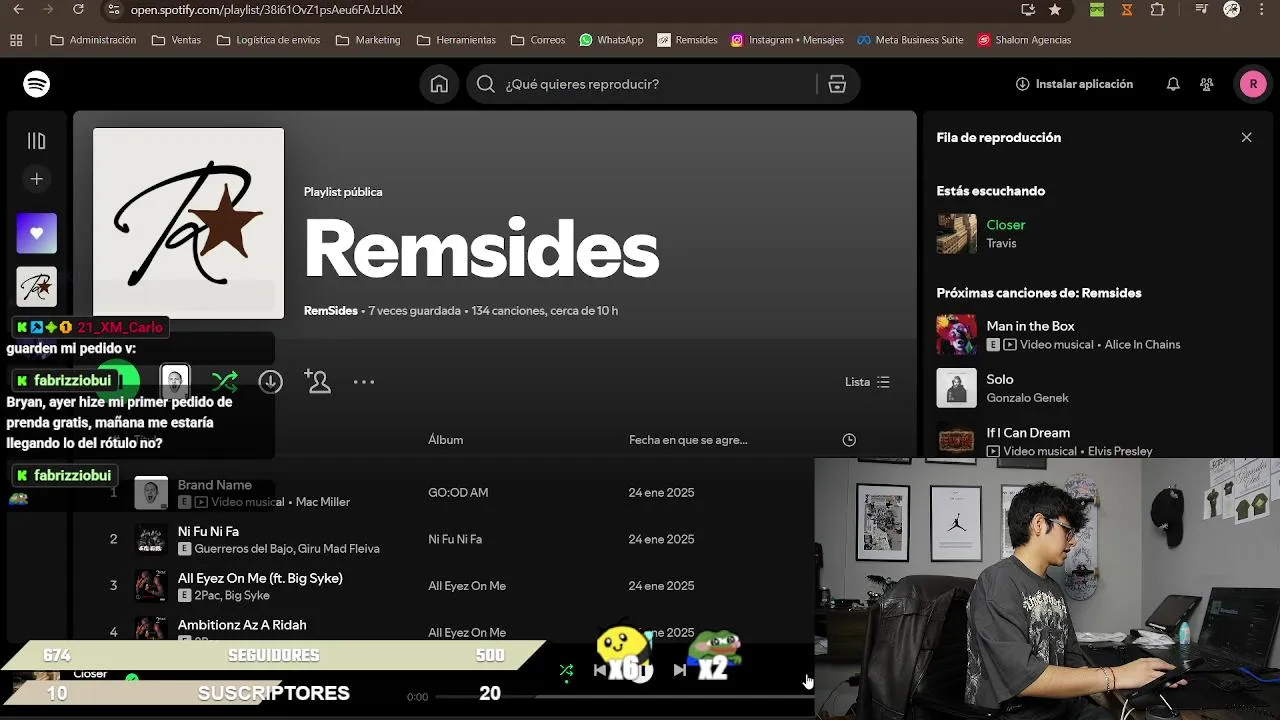Go to Spotify home via house icon
The image size is (1280, 720).
pos(439,84)
